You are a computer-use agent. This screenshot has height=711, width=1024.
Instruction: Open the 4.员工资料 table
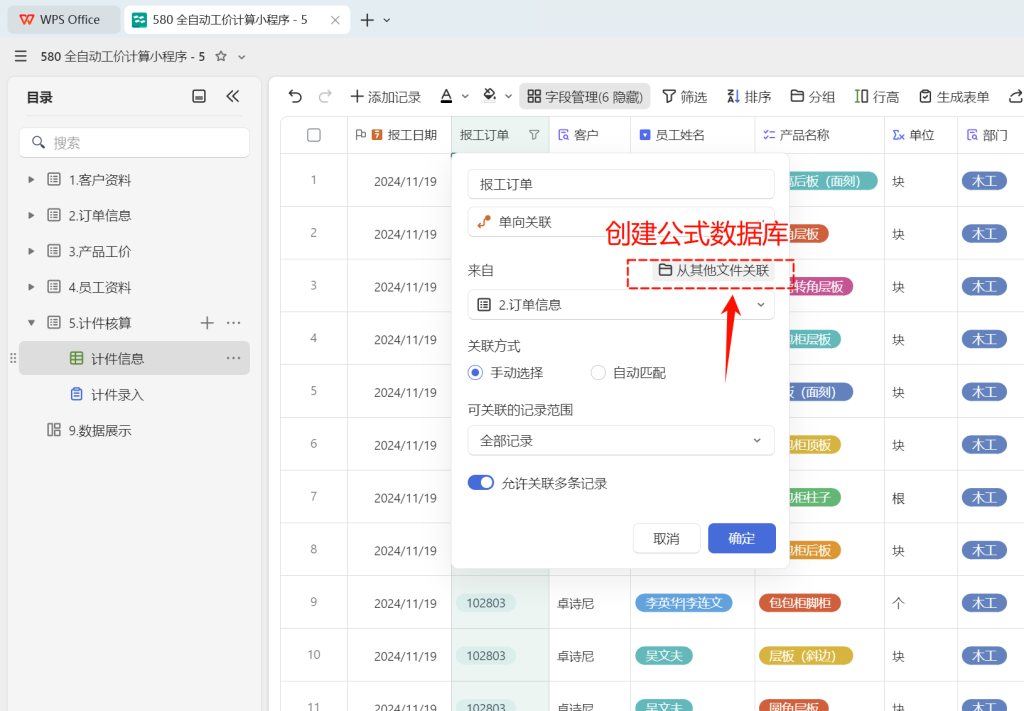(x=99, y=287)
